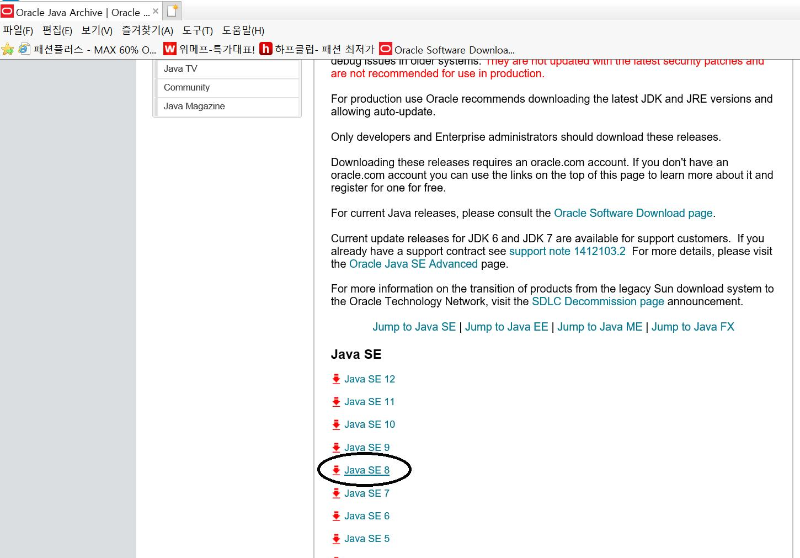Click Jump to Java FX
The image size is (800, 558).
[692, 327]
